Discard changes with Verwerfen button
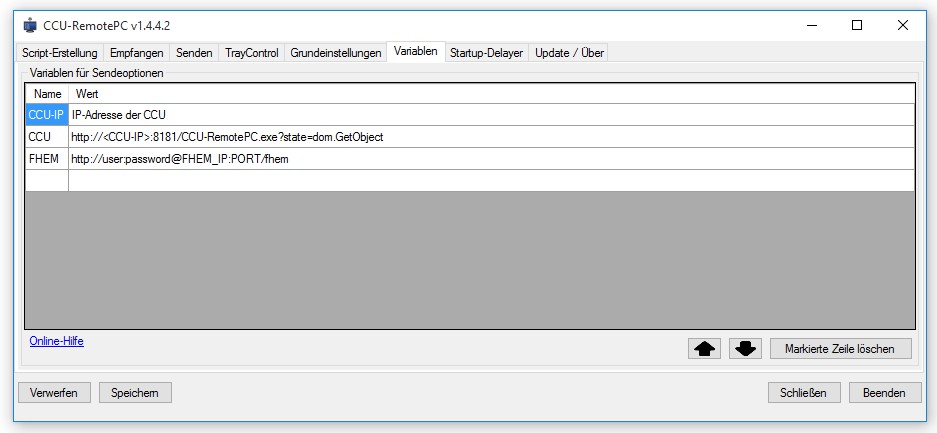This screenshot has height=433, width=937. click(x=54, y=393)
